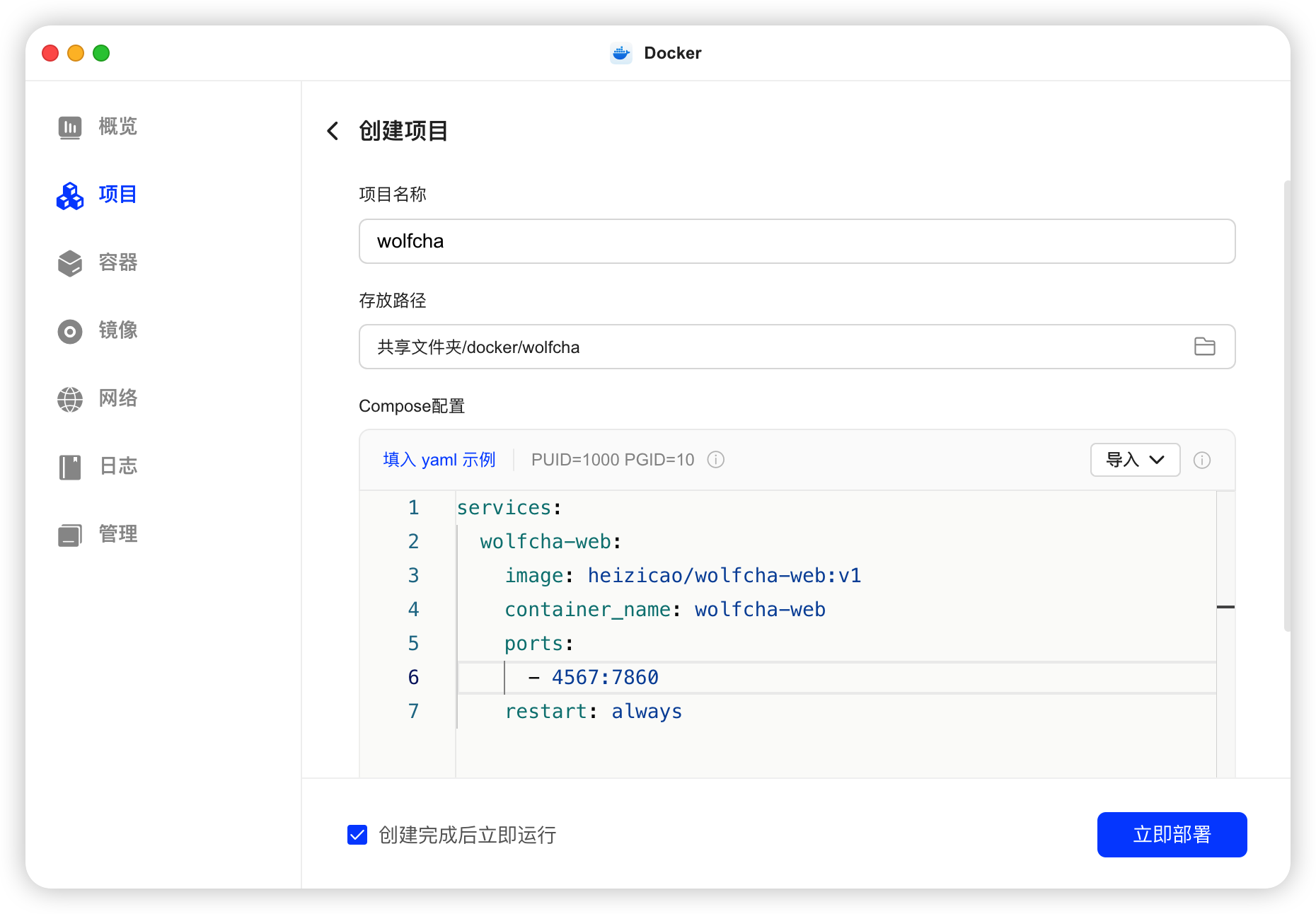This screenshot has height=914, width=1316.
Task: Click info icon beside the import dropdown
Action: coord(1201,461)
